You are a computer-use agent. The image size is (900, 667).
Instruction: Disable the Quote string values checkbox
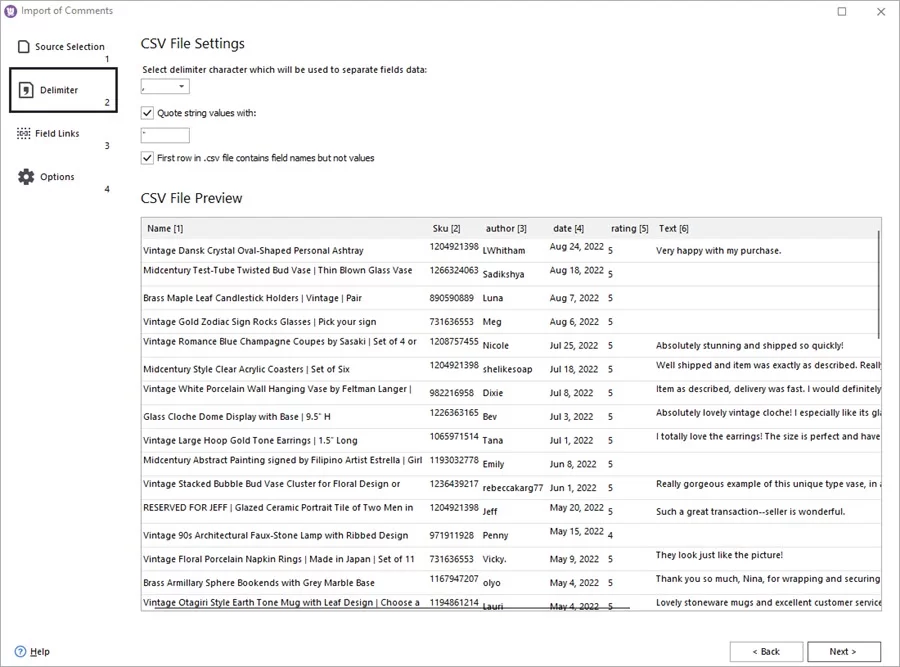(146, 113)
